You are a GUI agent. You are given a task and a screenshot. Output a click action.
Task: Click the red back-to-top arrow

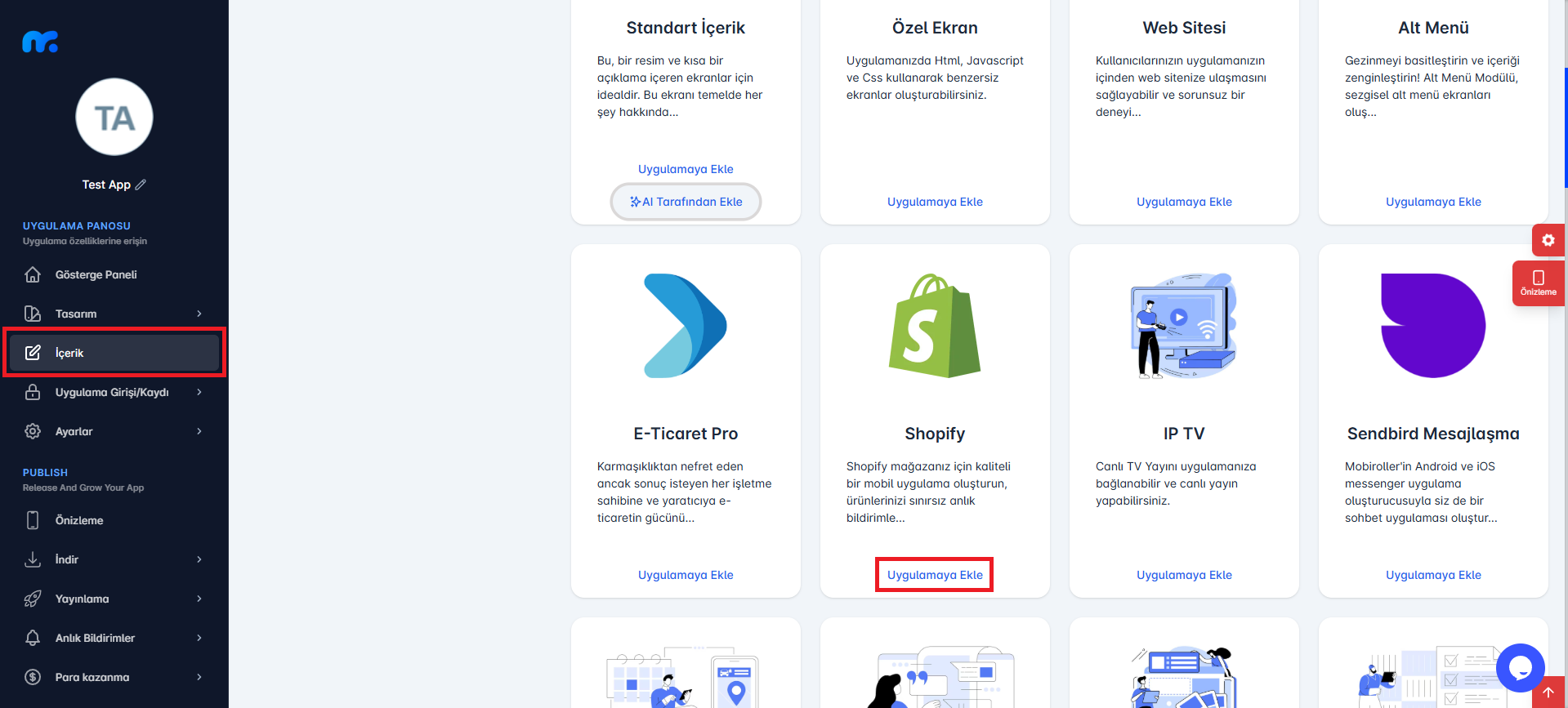[x=1548, y=692]
